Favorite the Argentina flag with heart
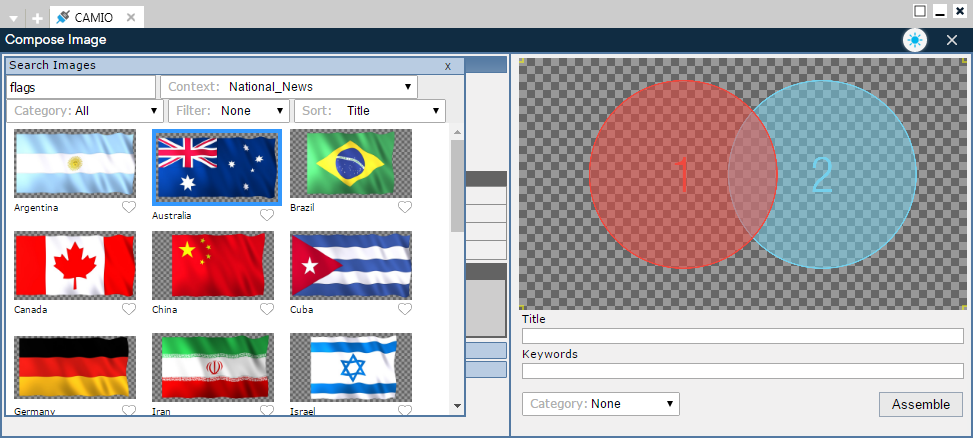This screenshot has width=973, height=438. click(128, 208)
